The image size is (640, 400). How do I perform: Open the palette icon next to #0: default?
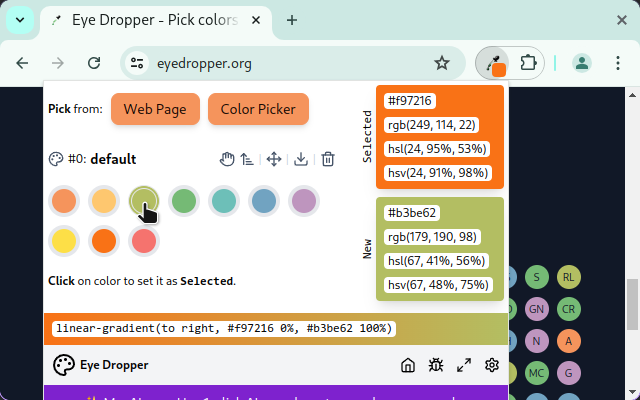click(56, 159)
